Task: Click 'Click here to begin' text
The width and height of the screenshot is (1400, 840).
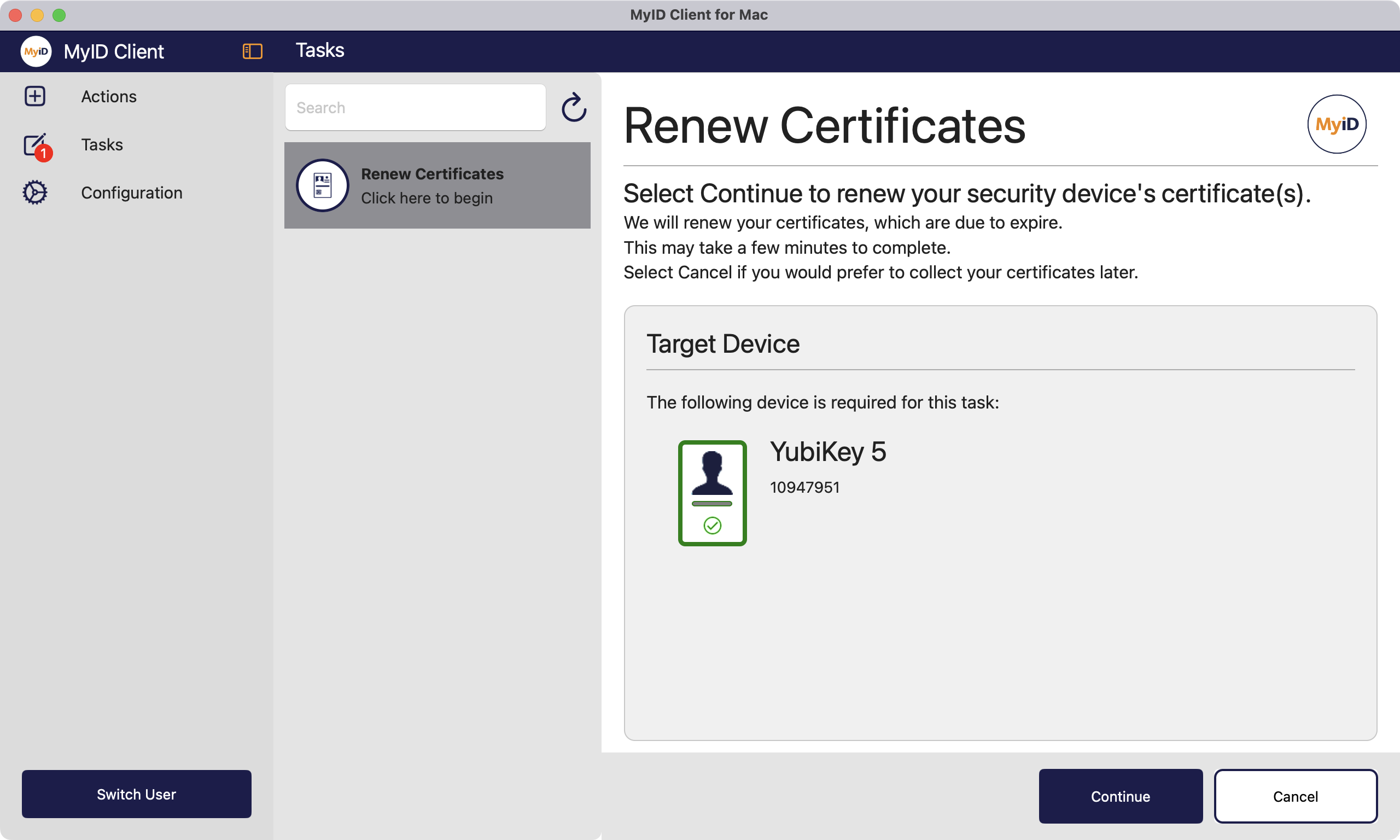Action: coord(427,198)
